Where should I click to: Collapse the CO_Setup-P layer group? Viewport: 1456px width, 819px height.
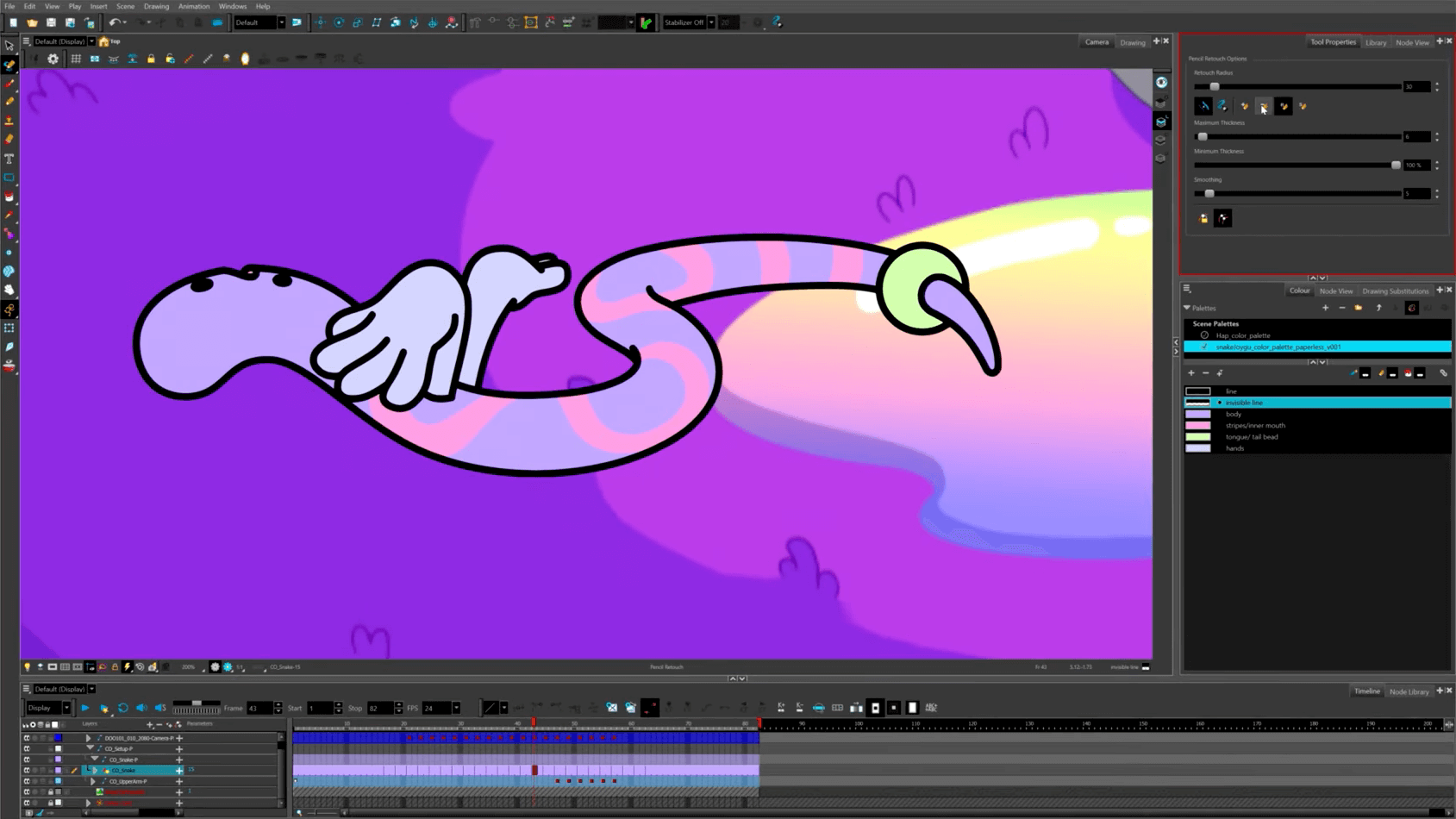[x=91, y=748]
